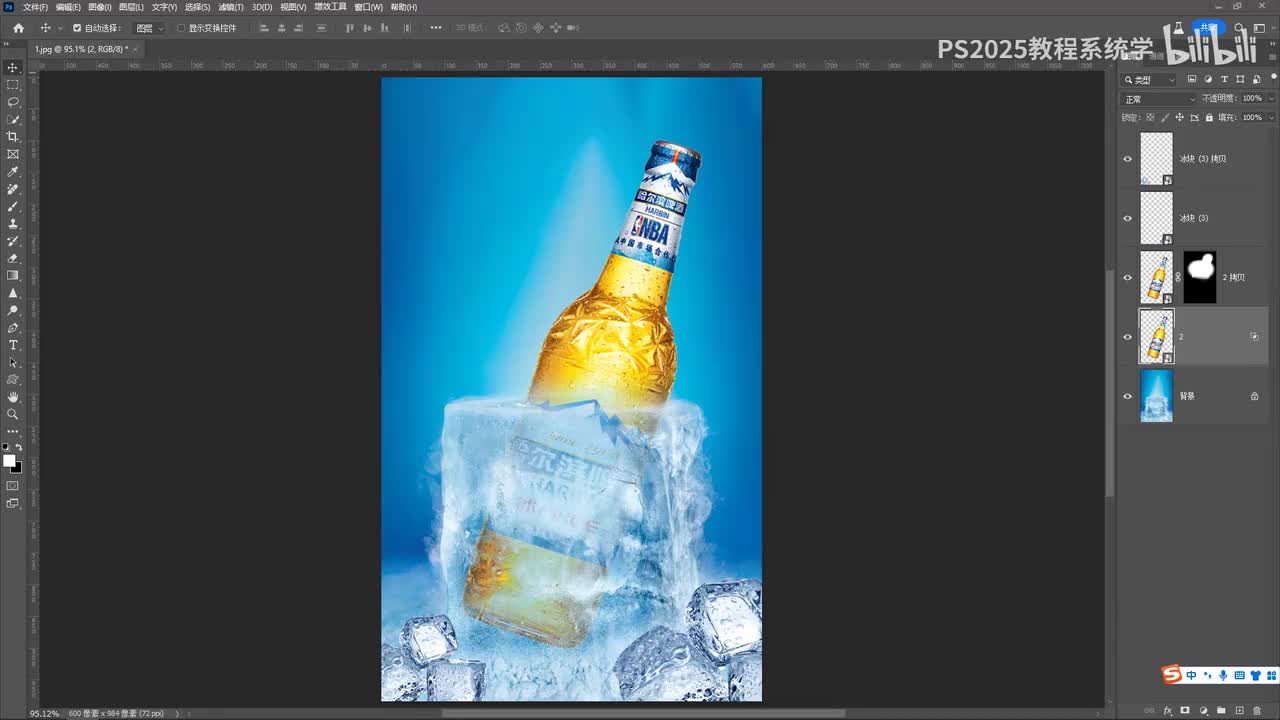Select the Crop tool
The height and width of the screenshot is (720, 1280).
point(13,137)
